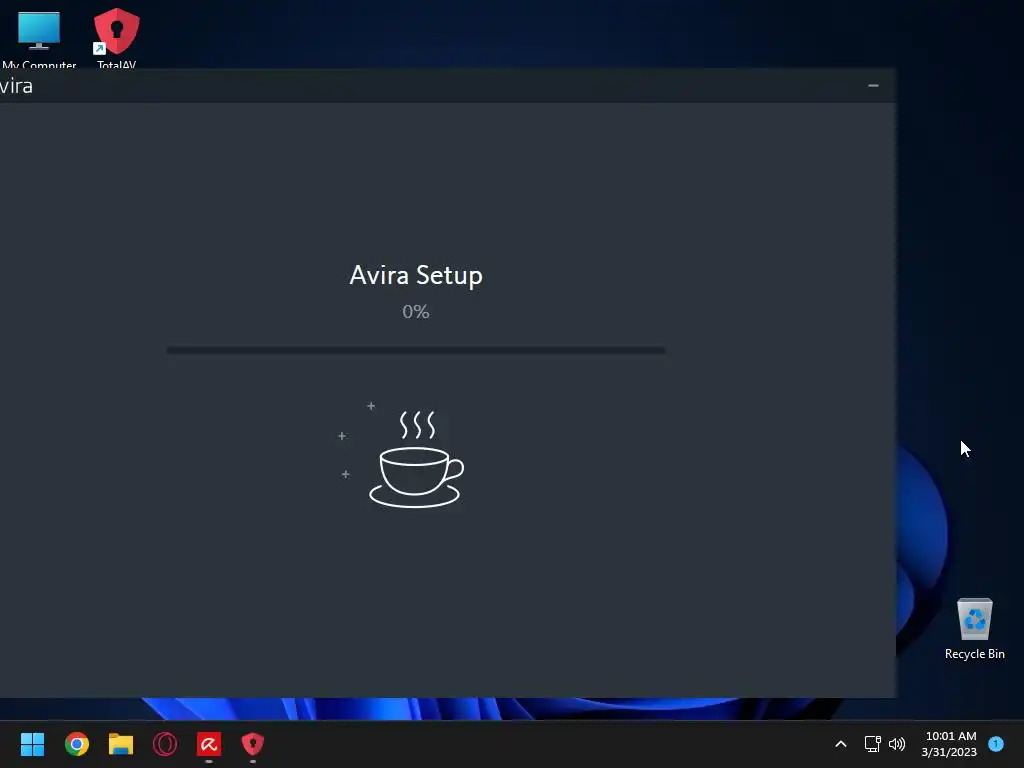Open the Opera browser from the taskbar
The image size is (1024, 768).
(x=165, y=744)
